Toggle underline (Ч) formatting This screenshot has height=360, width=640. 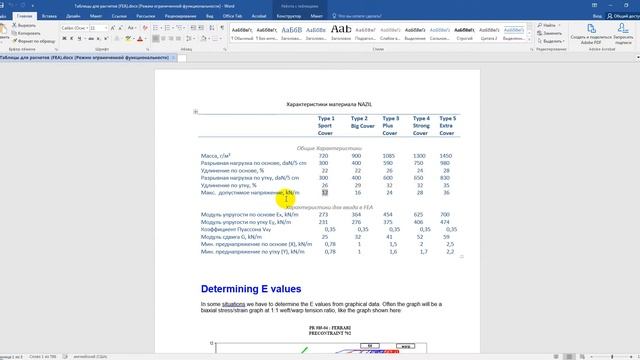click(x=79, y=38)
